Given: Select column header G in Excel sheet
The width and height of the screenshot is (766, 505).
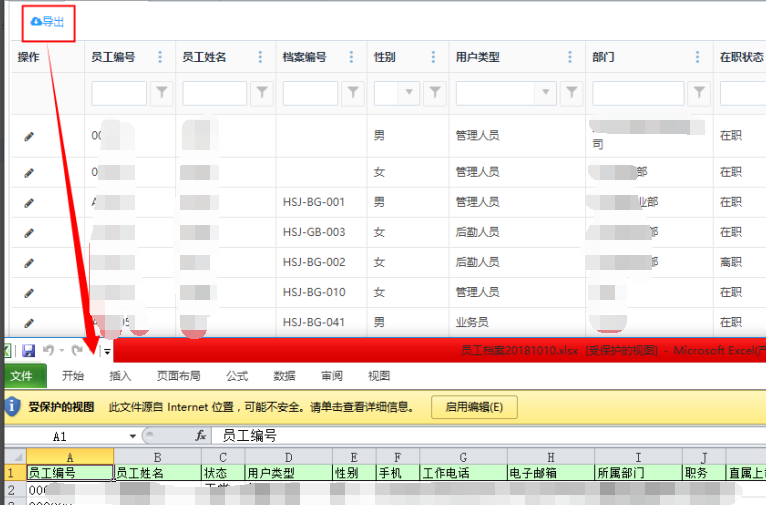Looking at the screenshot, I should [x=462, y=457].
